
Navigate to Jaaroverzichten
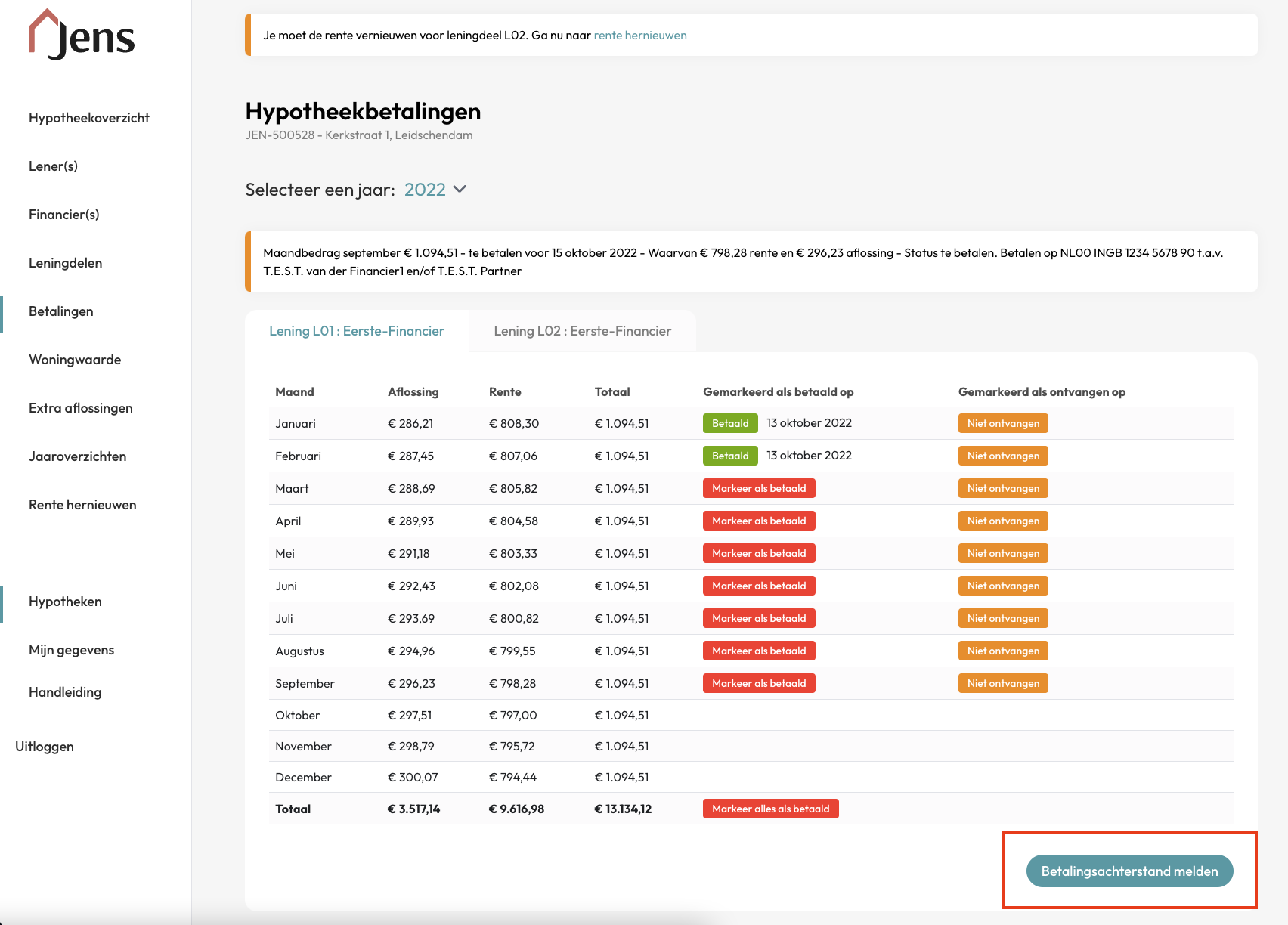(77, 456)
